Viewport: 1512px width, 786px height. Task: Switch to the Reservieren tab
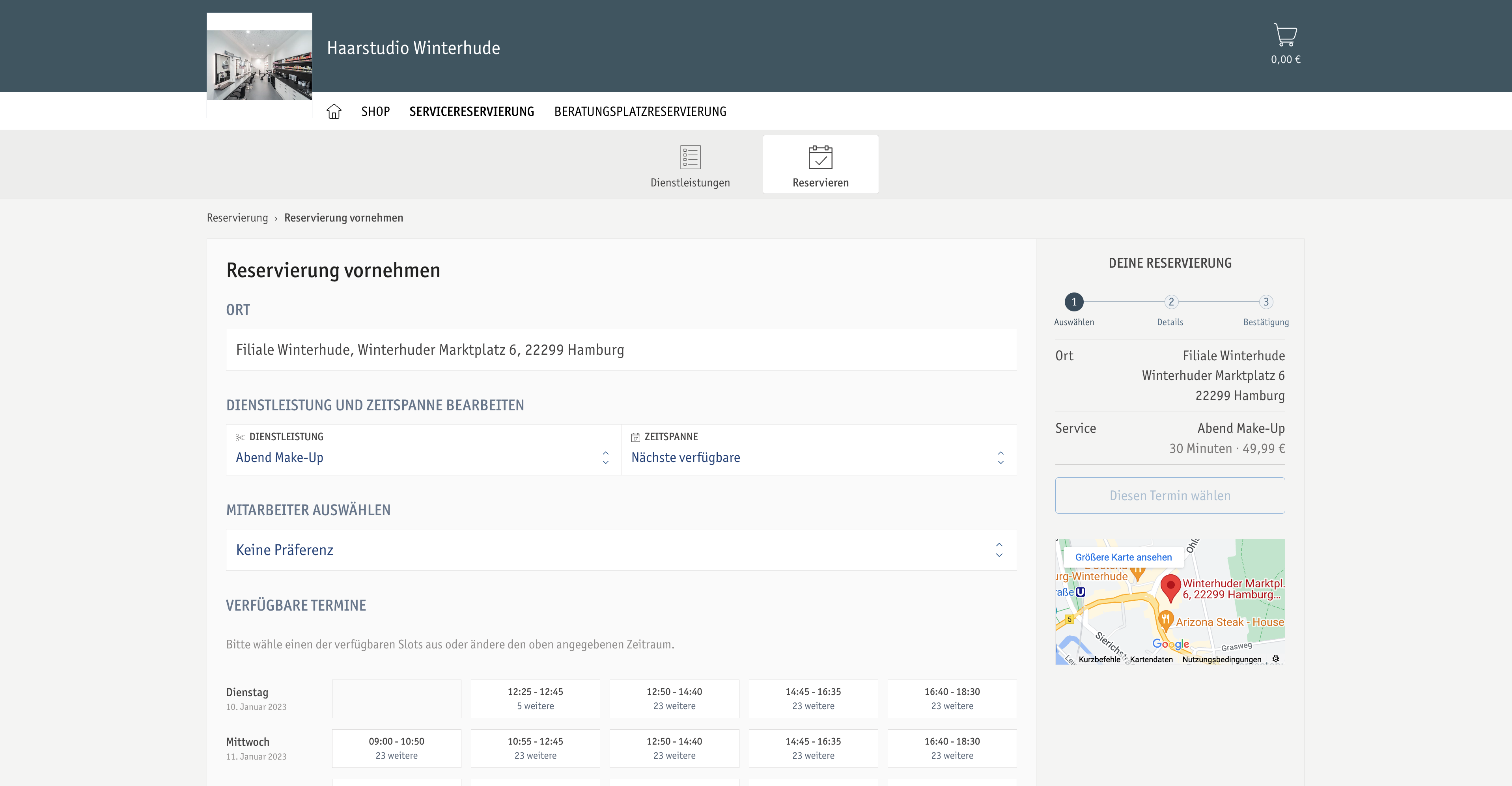click(x=820, y=165)
